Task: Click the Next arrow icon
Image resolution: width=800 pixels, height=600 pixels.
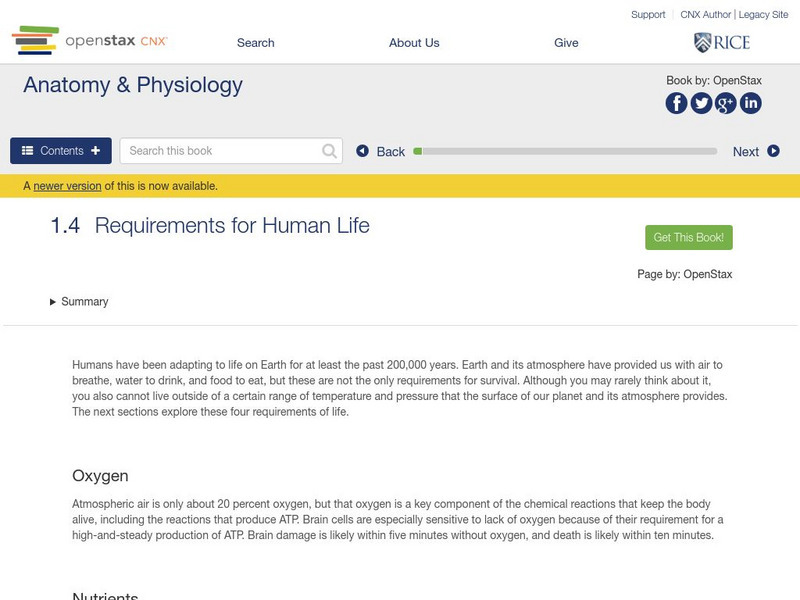Action: coord(773,151)
